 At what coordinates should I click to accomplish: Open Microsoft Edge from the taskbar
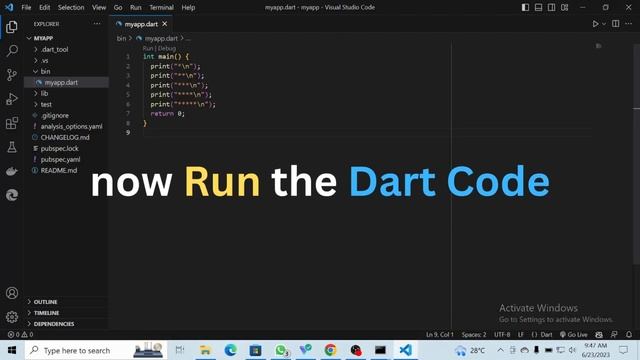pyautogui.click(x=230, y=350)
